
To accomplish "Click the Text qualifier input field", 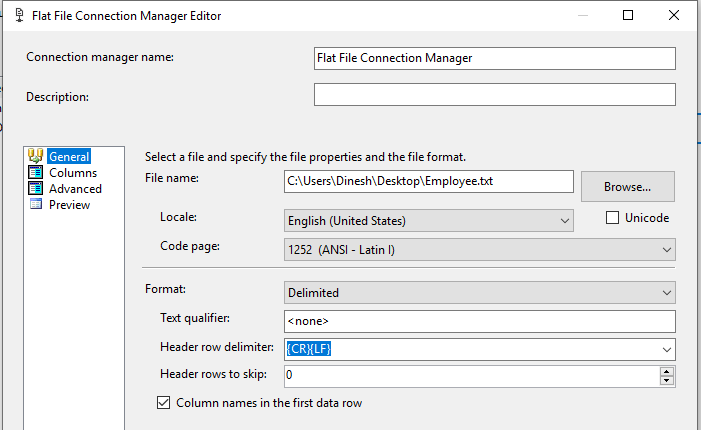I will click(x=479, y=321).
